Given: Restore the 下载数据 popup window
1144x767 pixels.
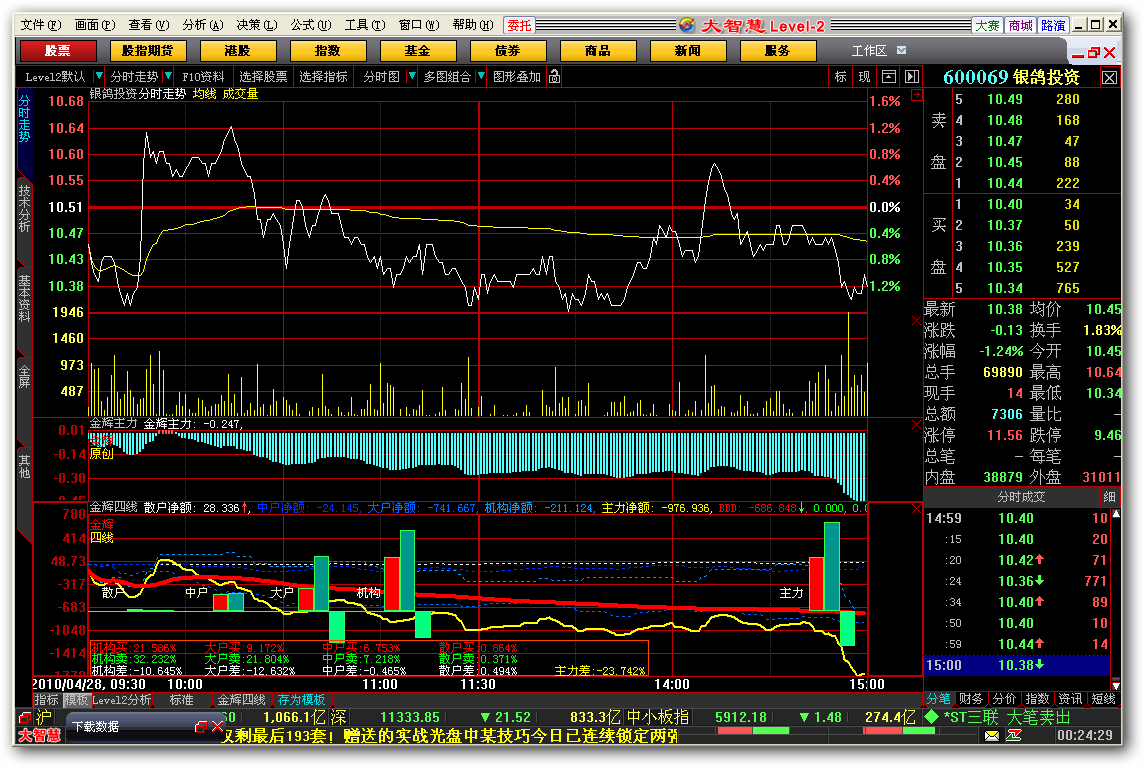Looking at the screenshot, I should point(201,727).
